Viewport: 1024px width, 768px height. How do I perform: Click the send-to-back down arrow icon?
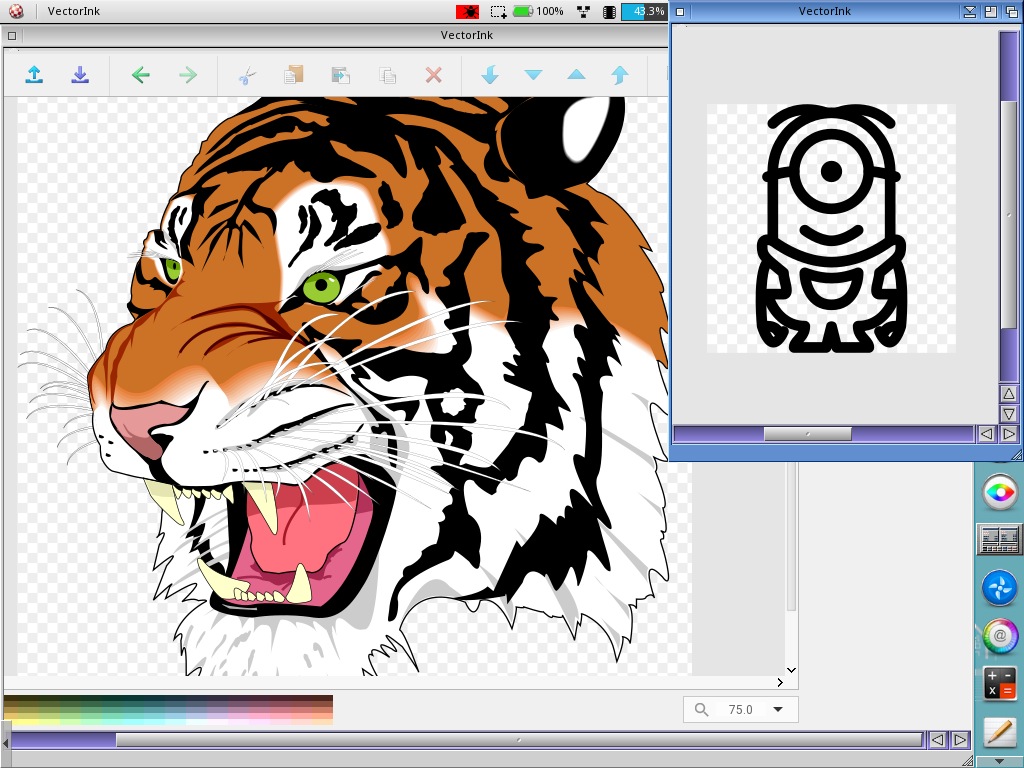[489, 75]
